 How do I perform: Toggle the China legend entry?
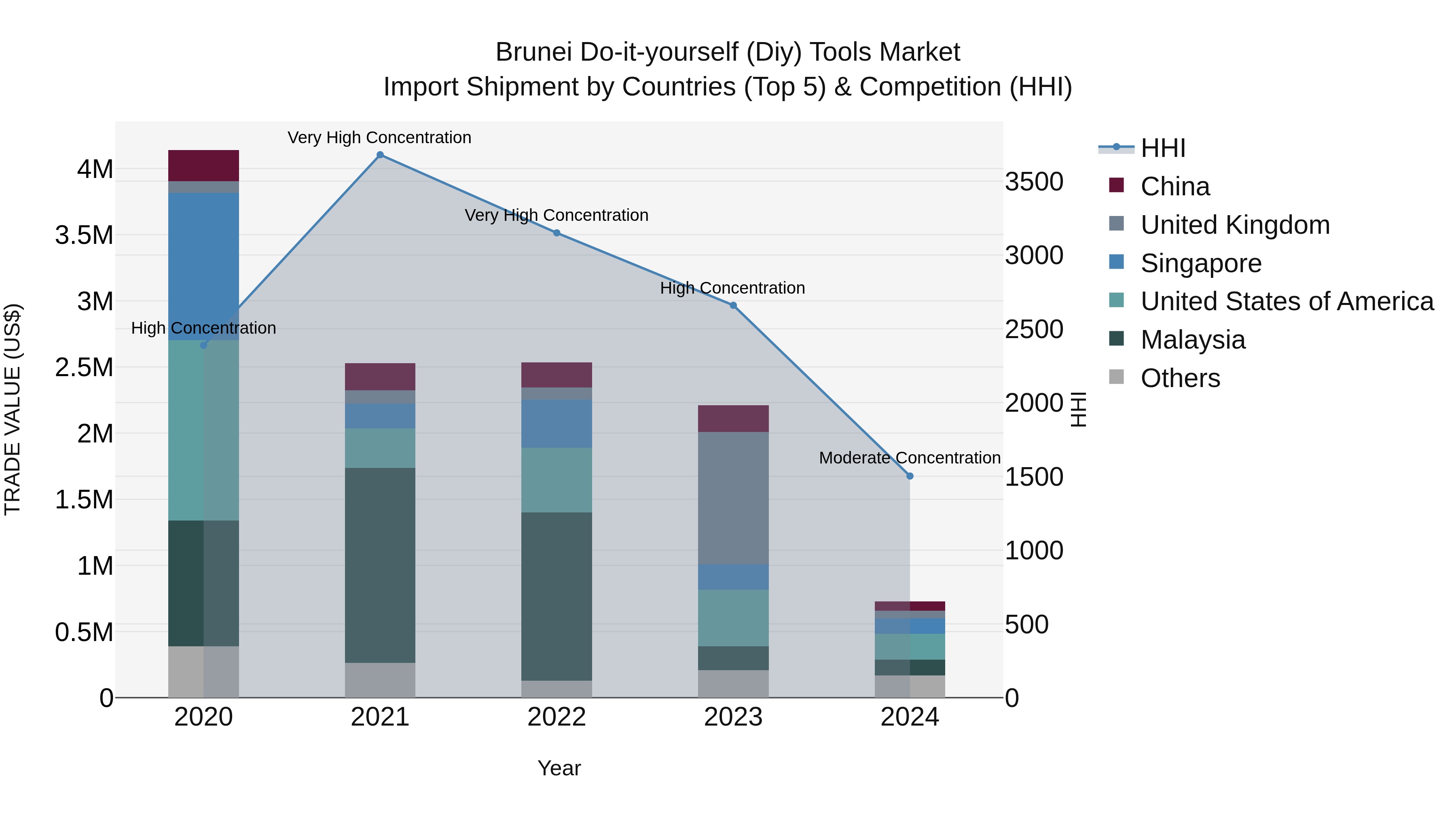[1159, 186]
